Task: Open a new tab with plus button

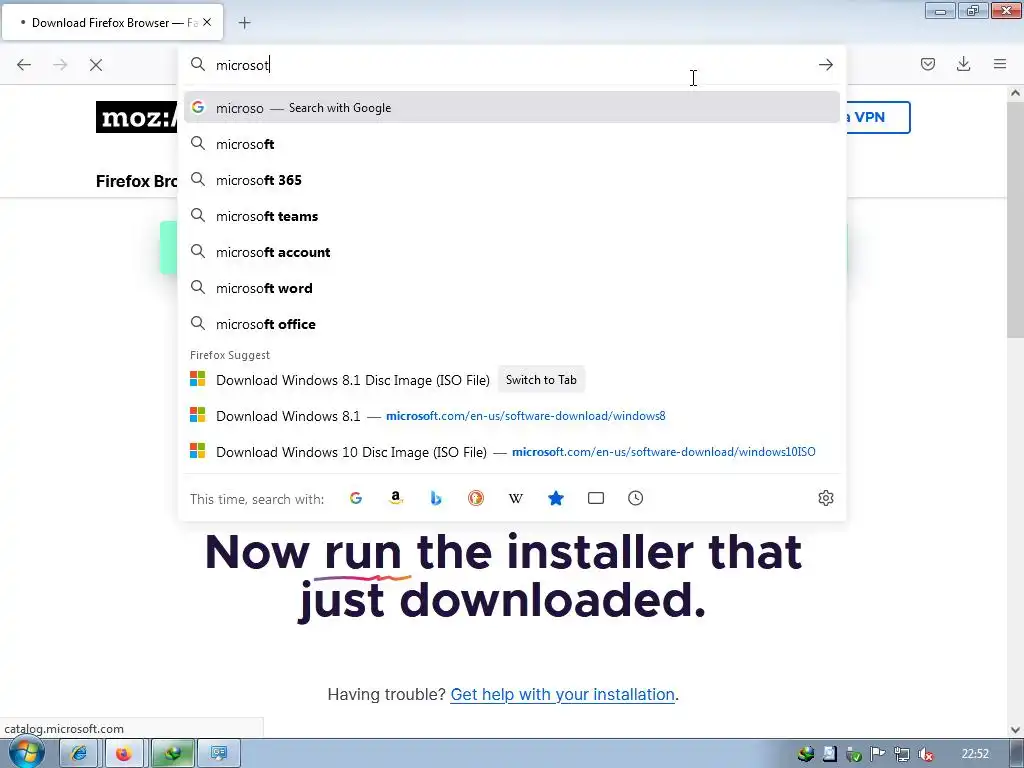Action: coord(244,23)
